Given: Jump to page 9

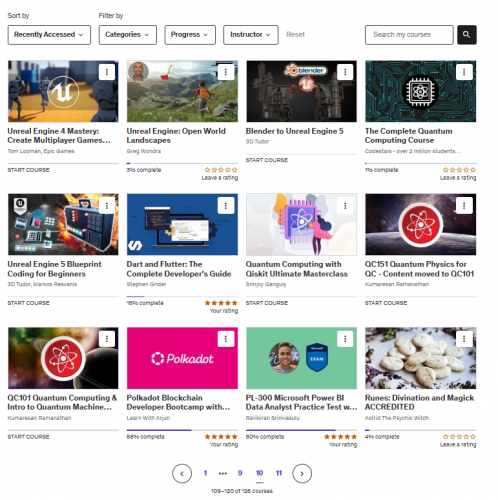Looking at the screenshot, I should pos(240,473).
